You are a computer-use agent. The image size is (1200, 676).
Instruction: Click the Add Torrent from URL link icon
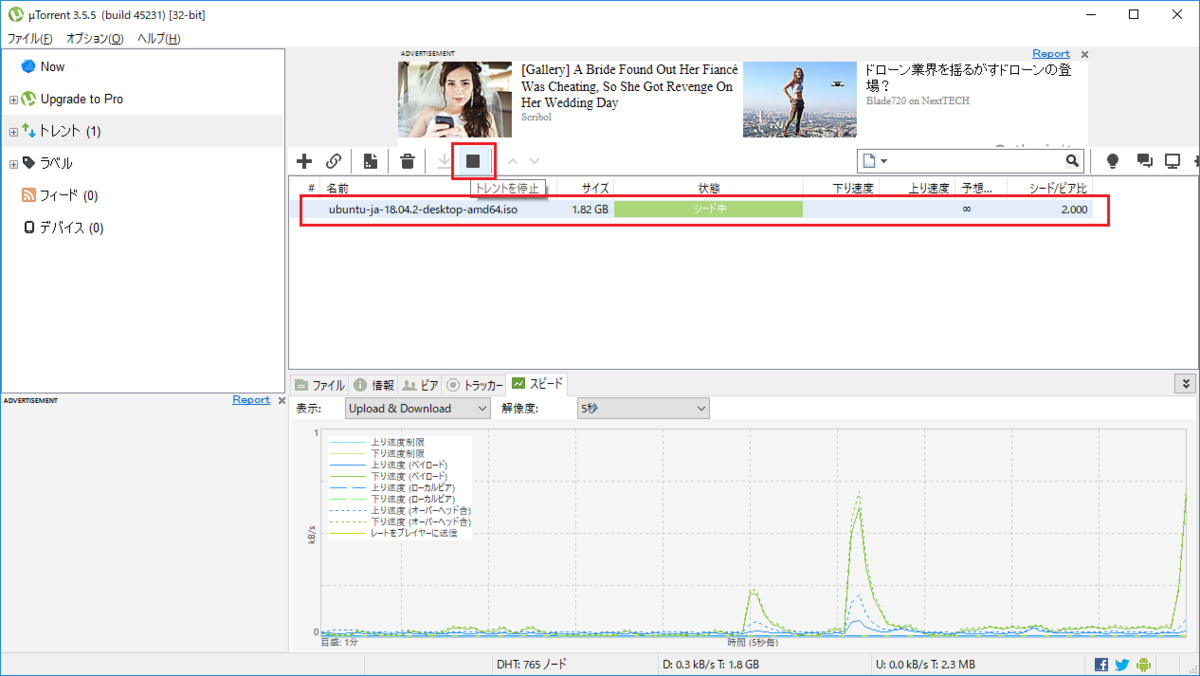335,161
